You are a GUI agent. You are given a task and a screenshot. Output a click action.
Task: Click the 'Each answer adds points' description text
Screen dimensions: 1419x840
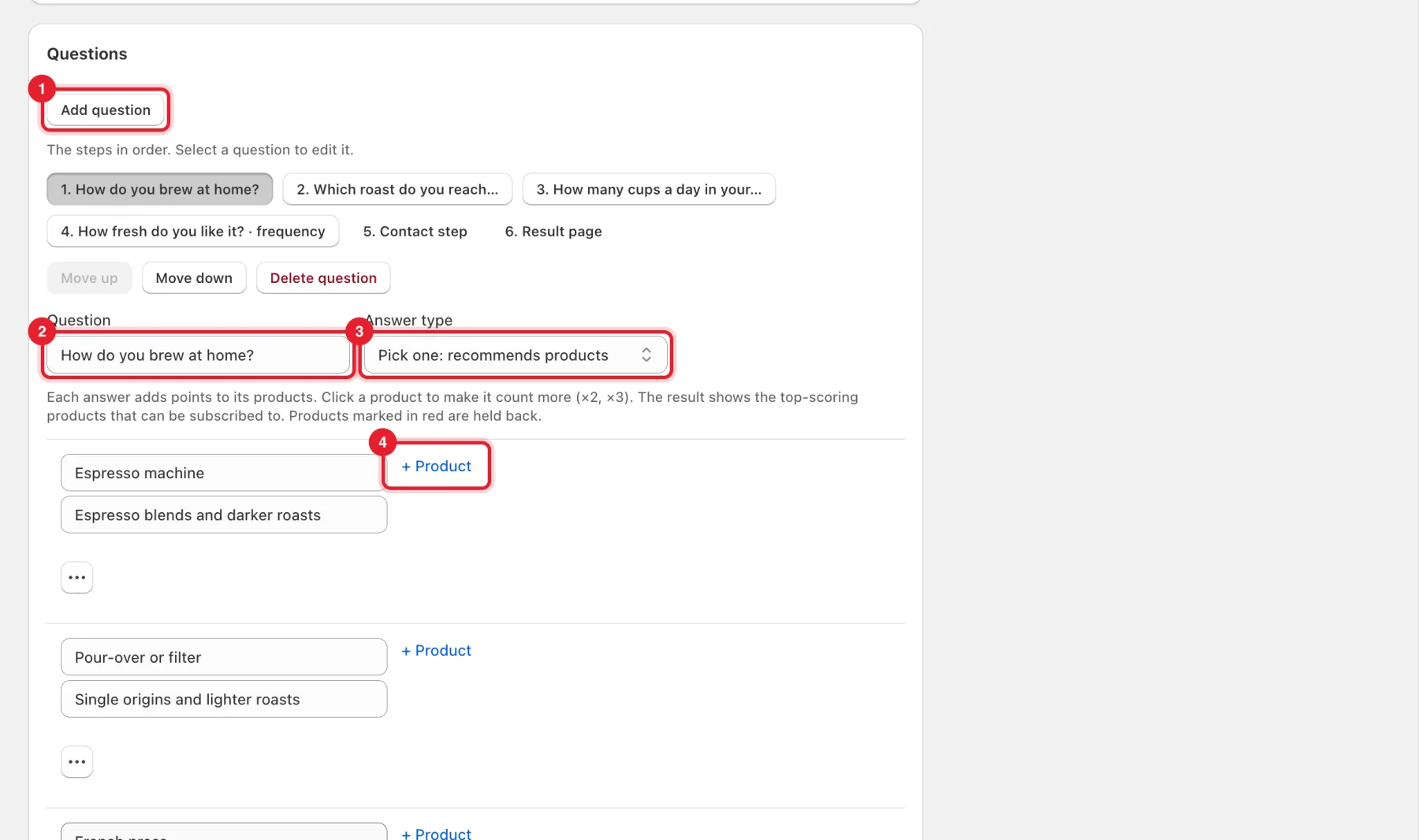453,407
